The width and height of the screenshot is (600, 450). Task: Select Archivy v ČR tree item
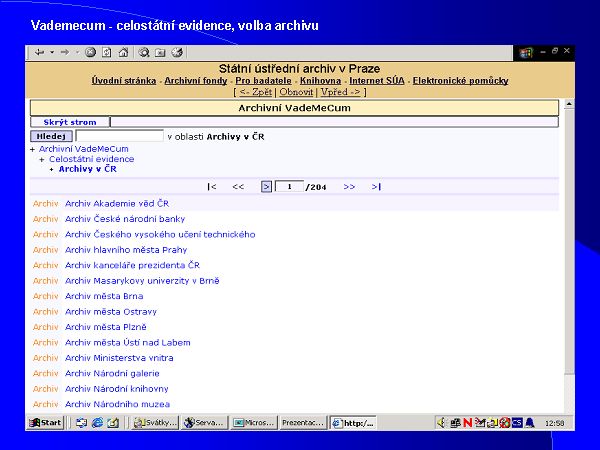[88, 169]
